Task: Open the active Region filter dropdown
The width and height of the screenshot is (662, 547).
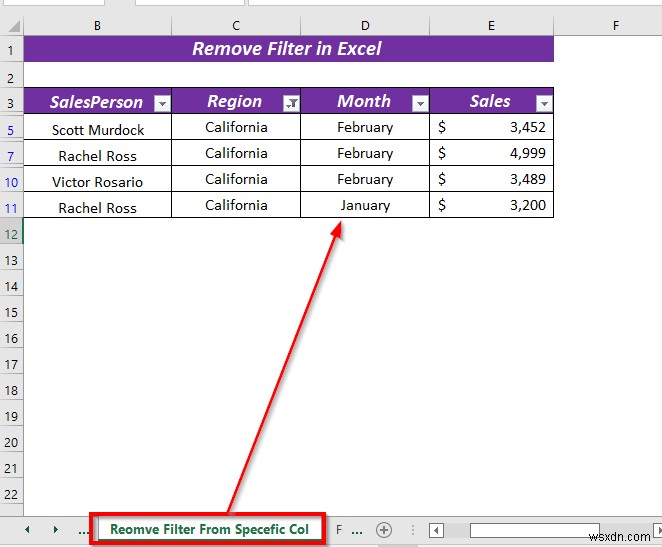Action: pyautogui.click(x=291, y=103)
